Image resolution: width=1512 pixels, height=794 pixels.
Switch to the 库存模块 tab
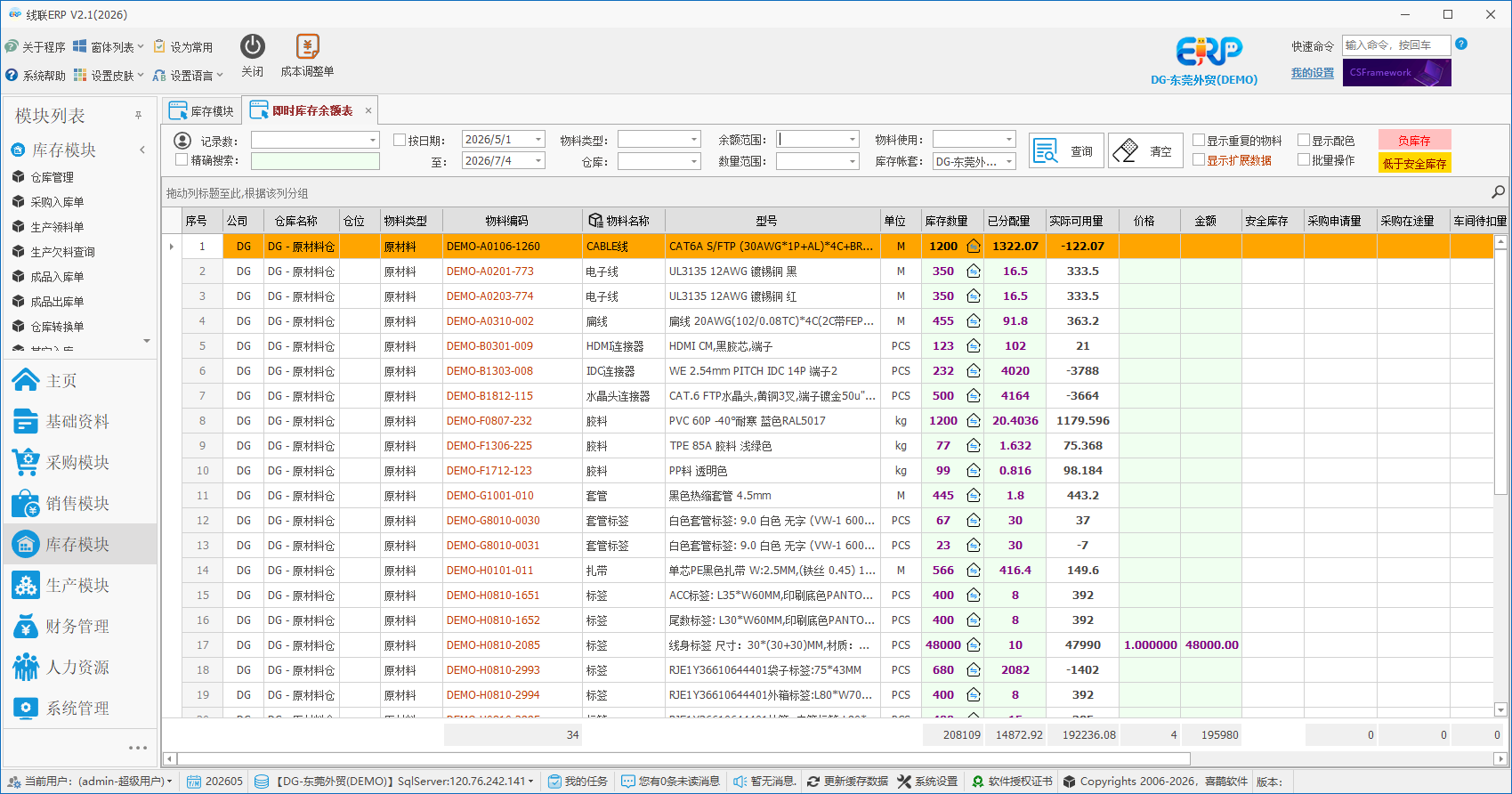(202, 110)
